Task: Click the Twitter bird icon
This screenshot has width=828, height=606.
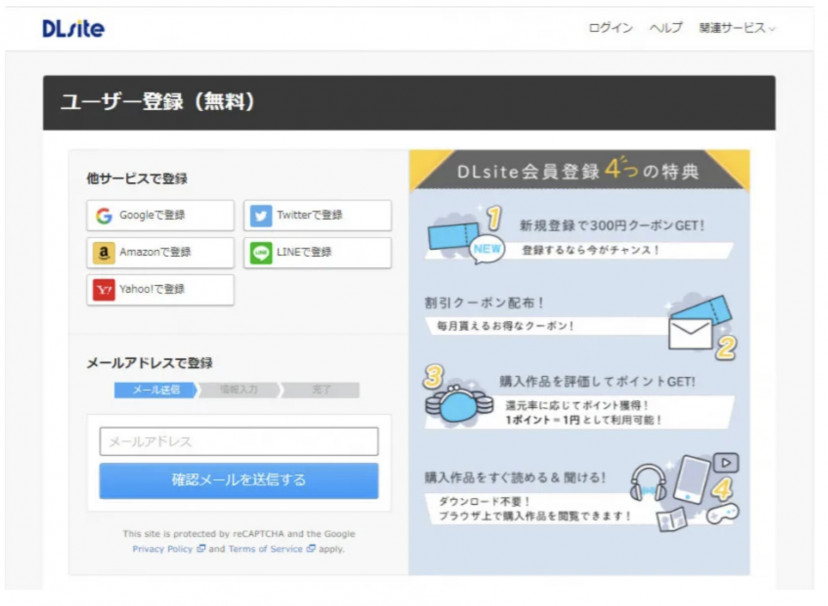Action: (x=261, y=216)
